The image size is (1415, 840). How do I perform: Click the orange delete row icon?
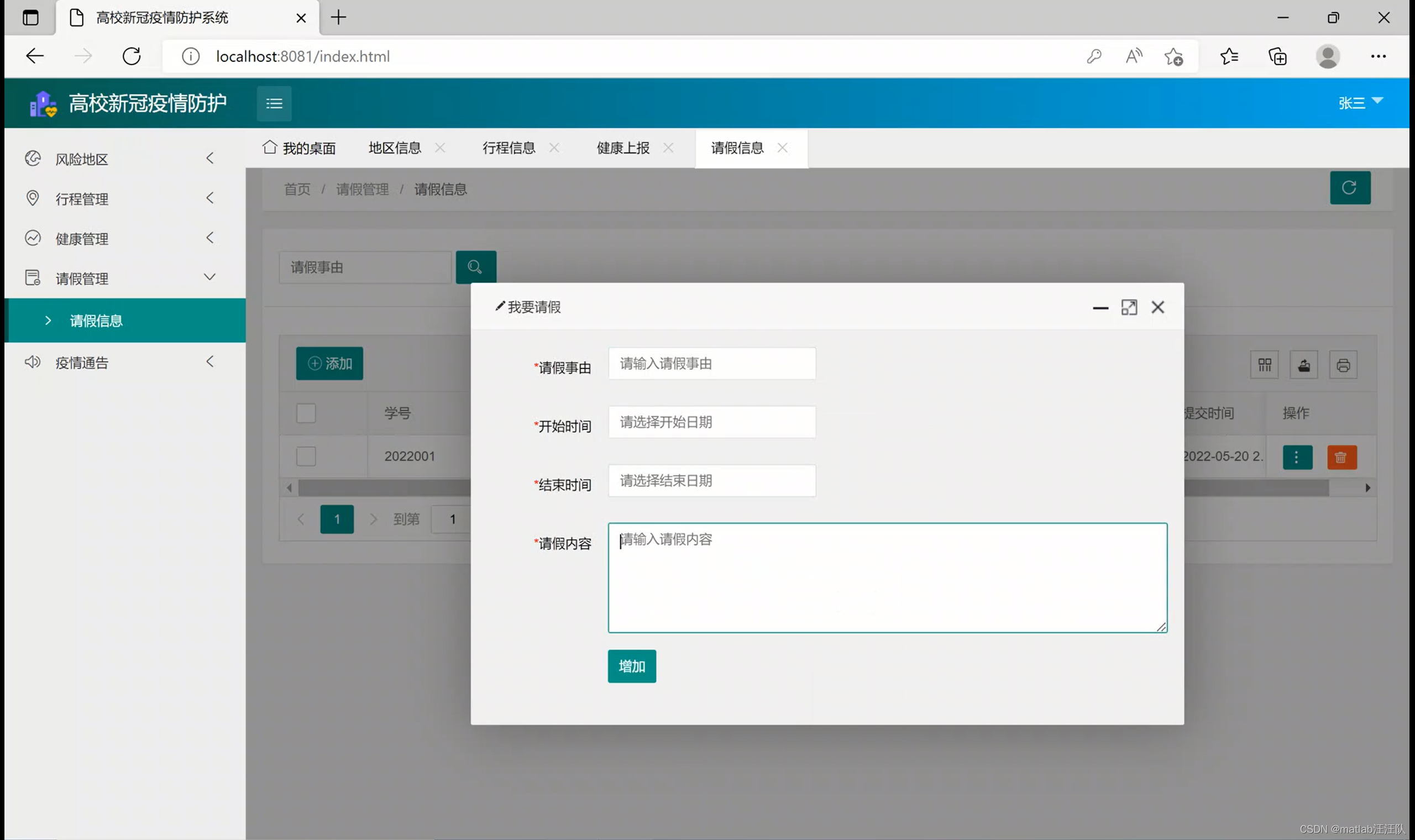tap(1341, 457)
